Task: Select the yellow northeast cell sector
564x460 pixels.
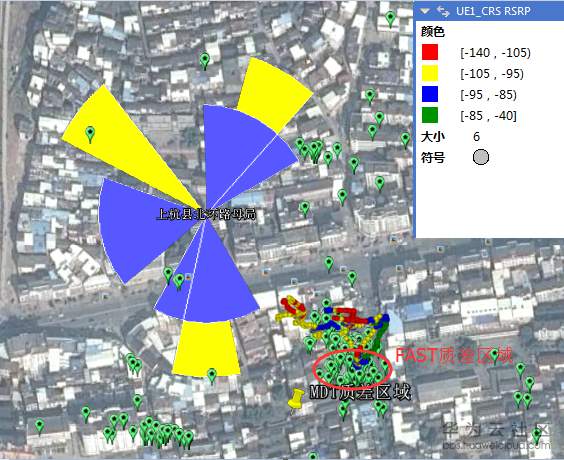Action: pos(275,94)
